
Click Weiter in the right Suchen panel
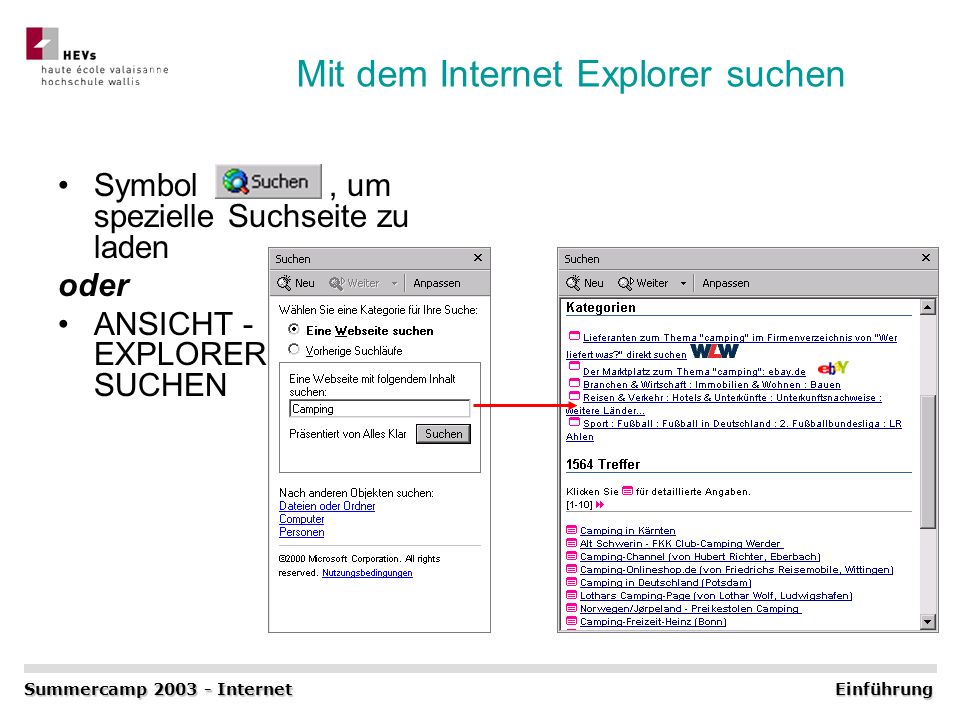pos(643,283)
